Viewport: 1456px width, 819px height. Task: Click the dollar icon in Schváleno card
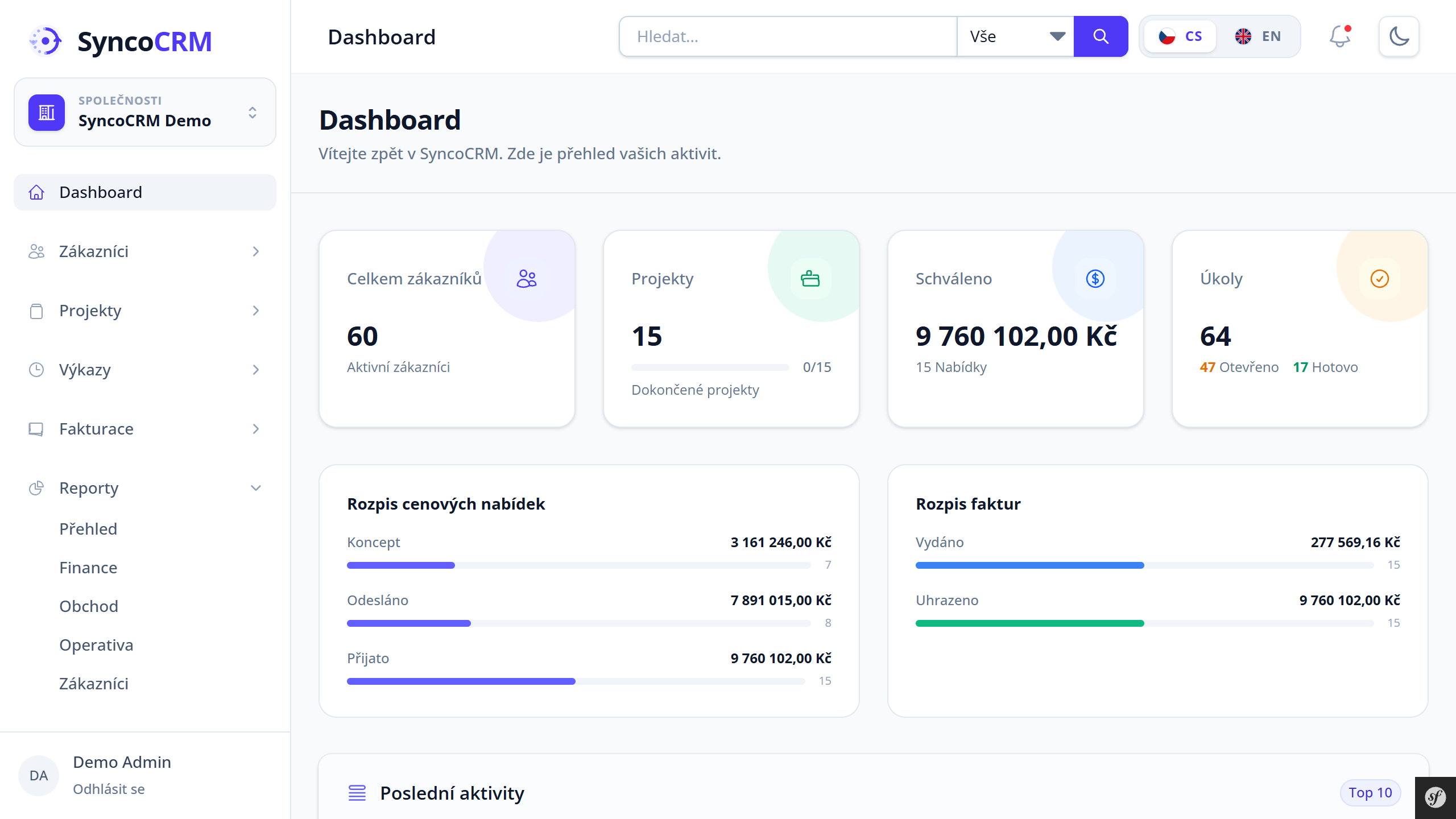click(x=1095, y=279)
